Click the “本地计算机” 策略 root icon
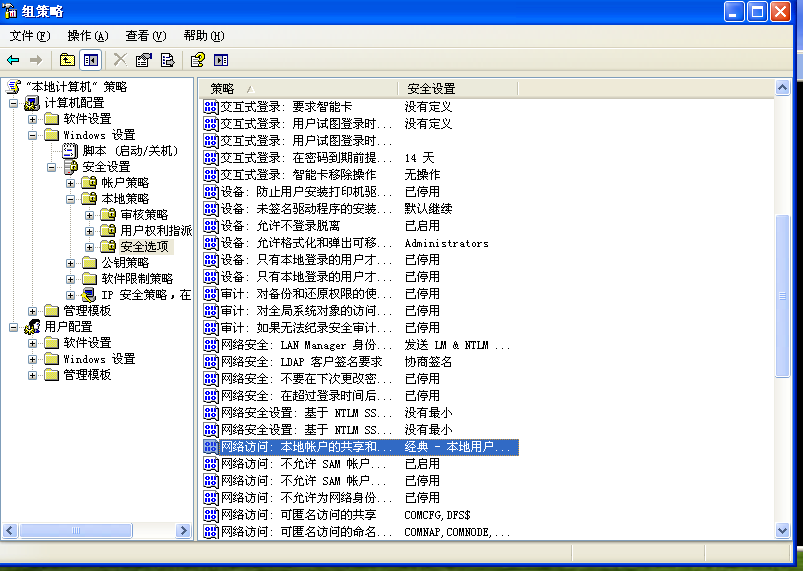803x571 pixels. click(x=13, y=87)
